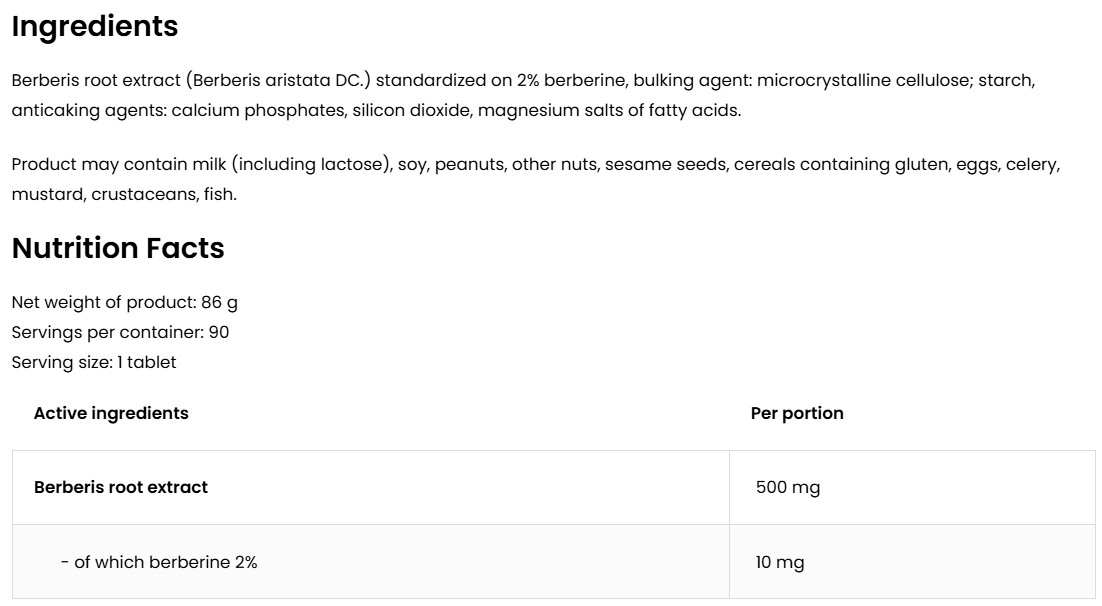Image resolution: width=1102 pixels, height=606 pixels.
Task: Click the 'Net weight of product: 86 g' line
Action: 125,302
